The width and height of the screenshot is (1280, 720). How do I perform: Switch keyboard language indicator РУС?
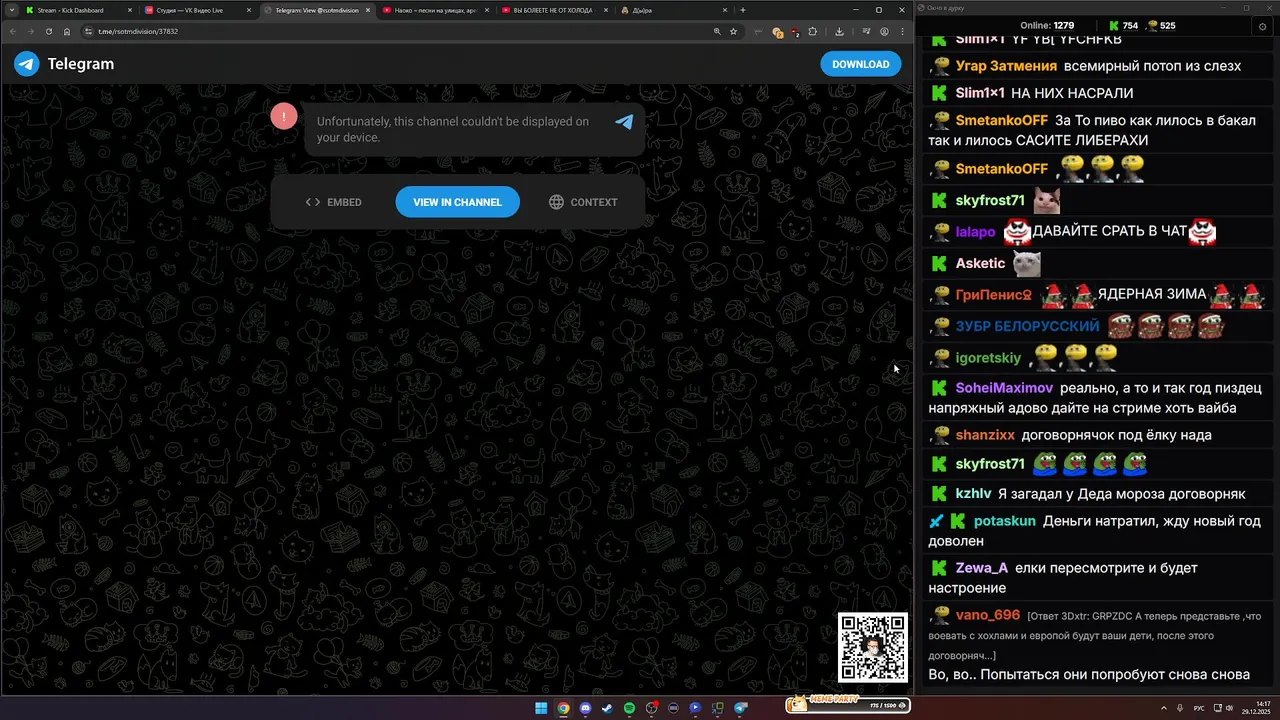(1199, 708)
